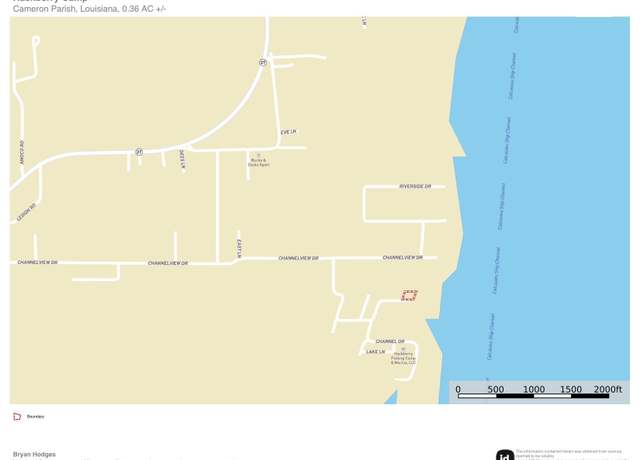The width and height of the screenshot is (640, 460).
Task: Click the Amoco Rd vertical label
Action: click(22, 153)
